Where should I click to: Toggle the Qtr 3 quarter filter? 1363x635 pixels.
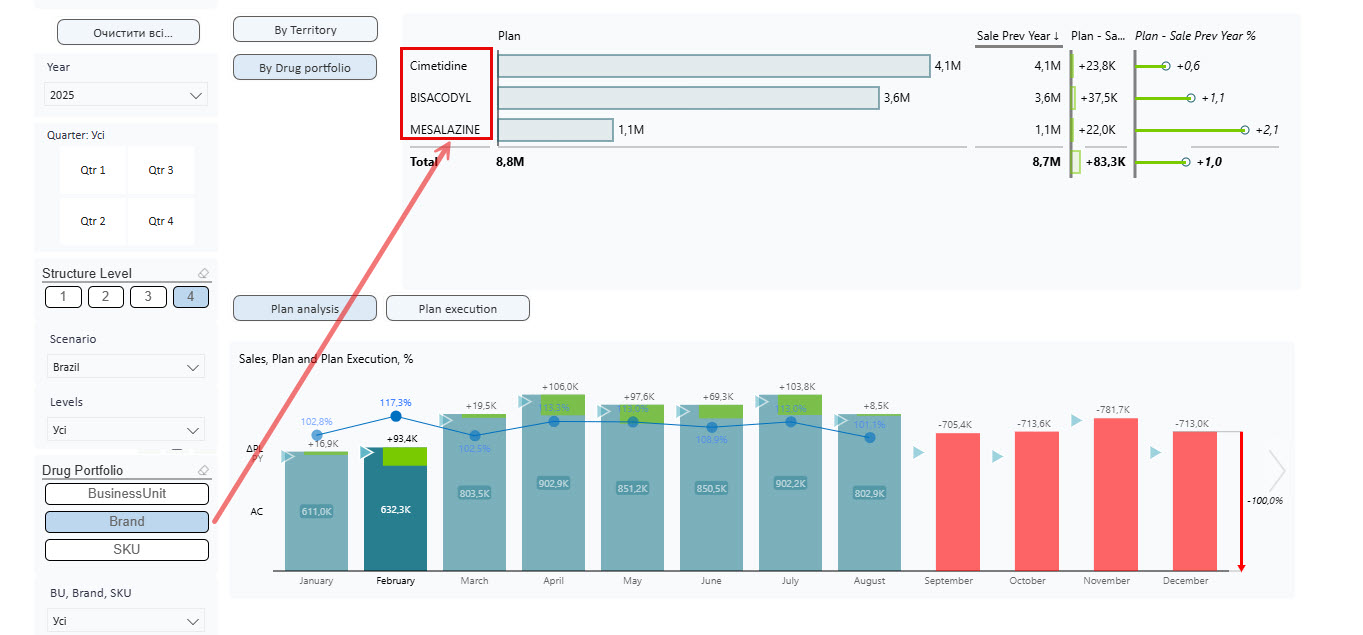point(160,170)
